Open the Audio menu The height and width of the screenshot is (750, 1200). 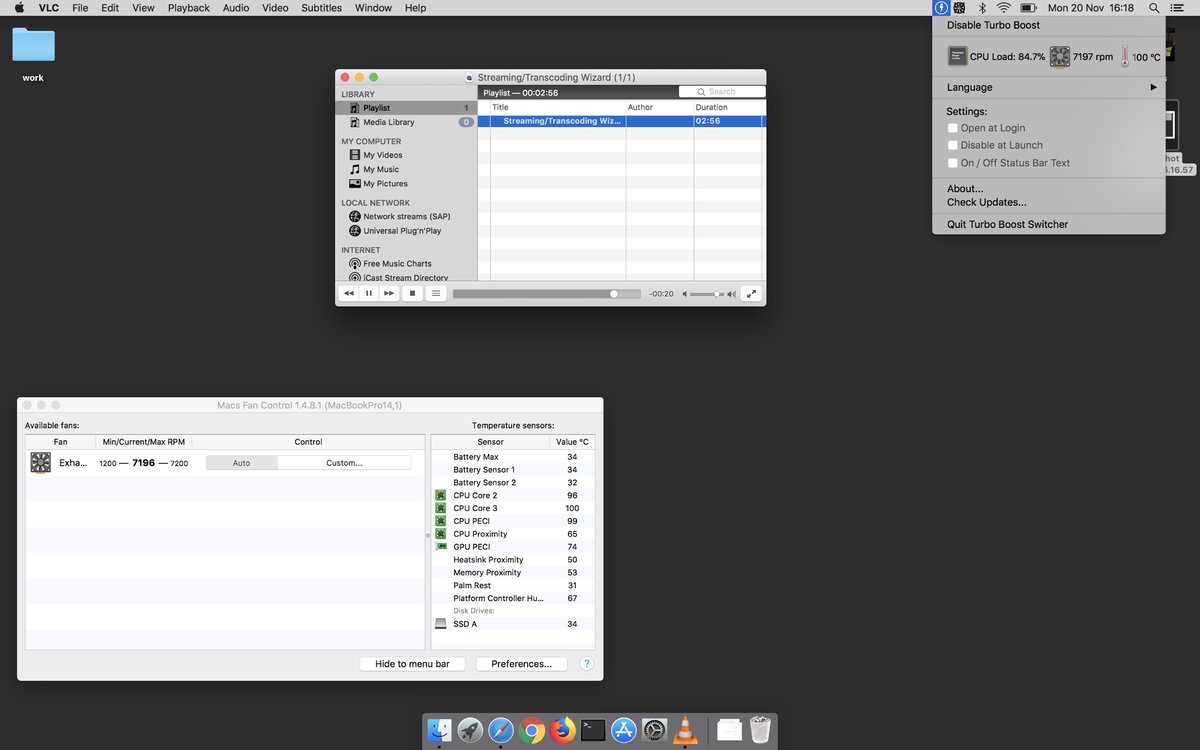(x=236, y=8)
